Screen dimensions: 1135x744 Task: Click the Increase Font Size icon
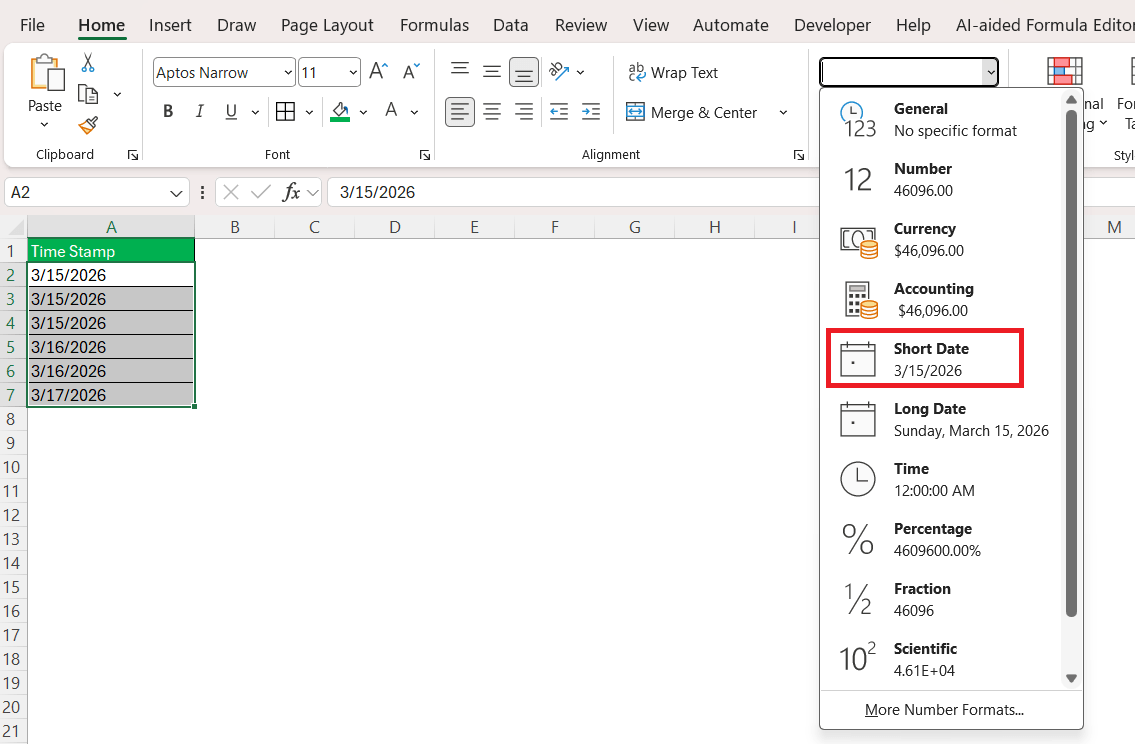tap(378, 72)
